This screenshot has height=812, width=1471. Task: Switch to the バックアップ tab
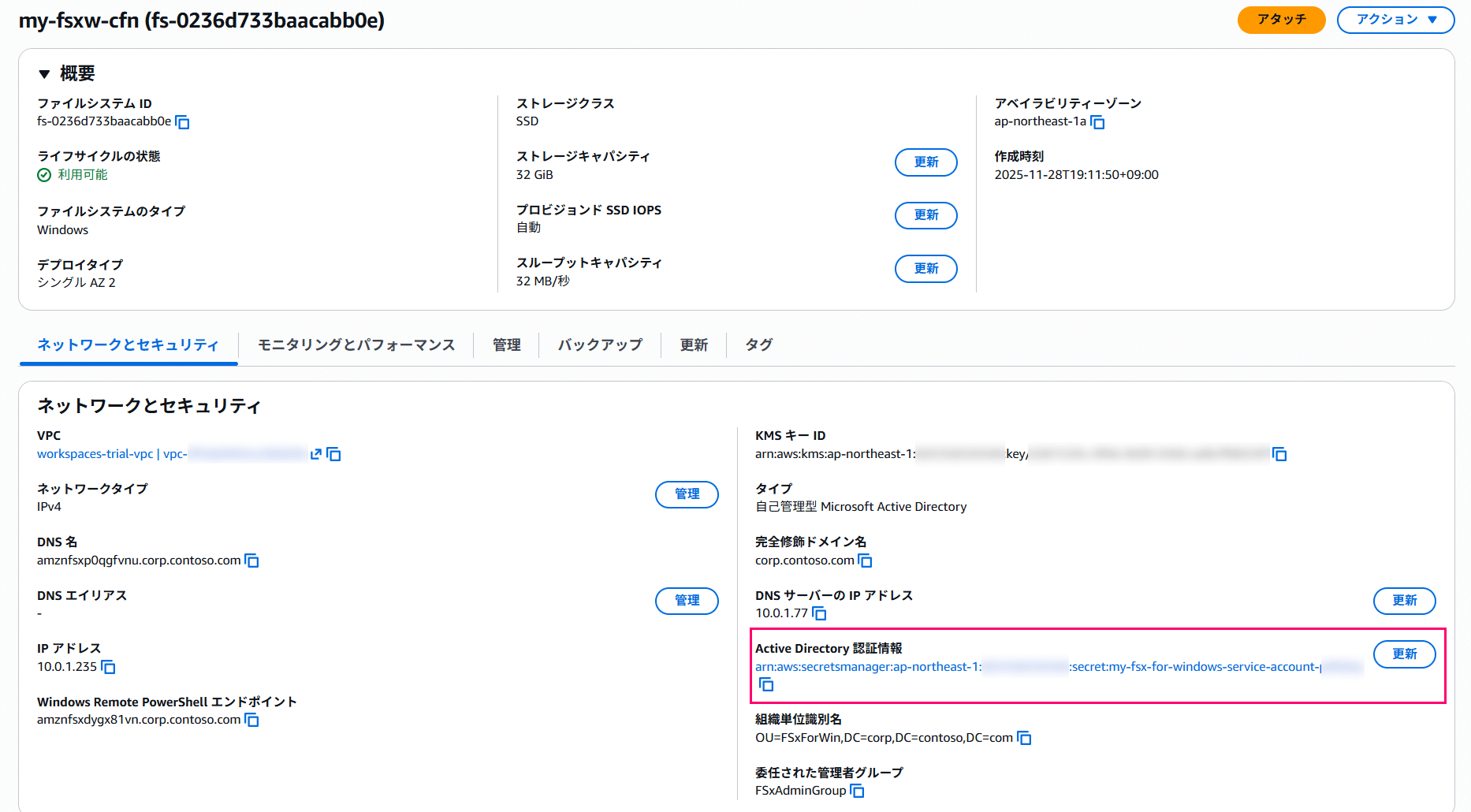pos(599,345)
